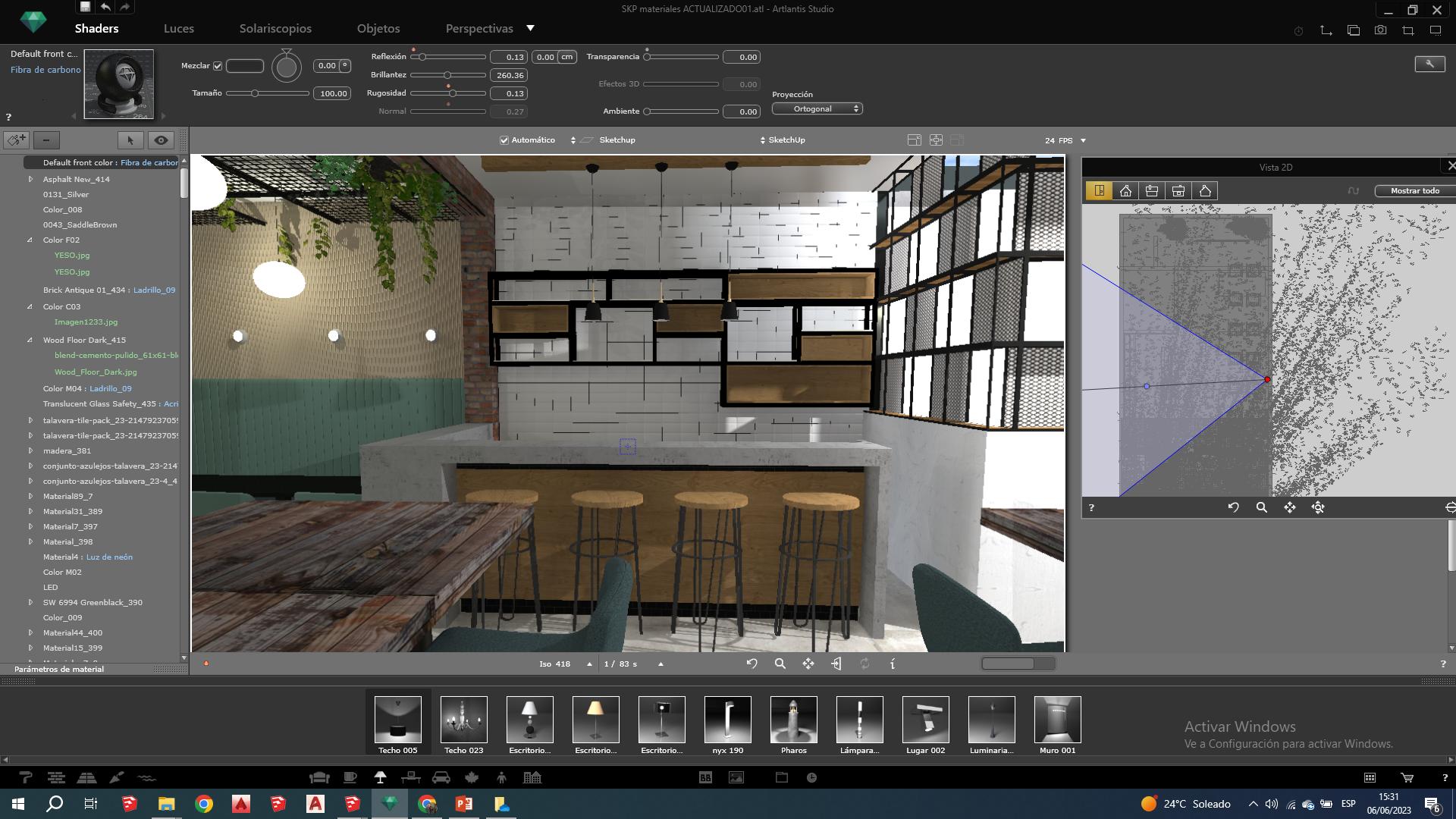Image resolution: width=1456 pixels, height=819 pixels.
Task: Select the top view icon in Vista 2D
Action: click(x=1099, y=191)
